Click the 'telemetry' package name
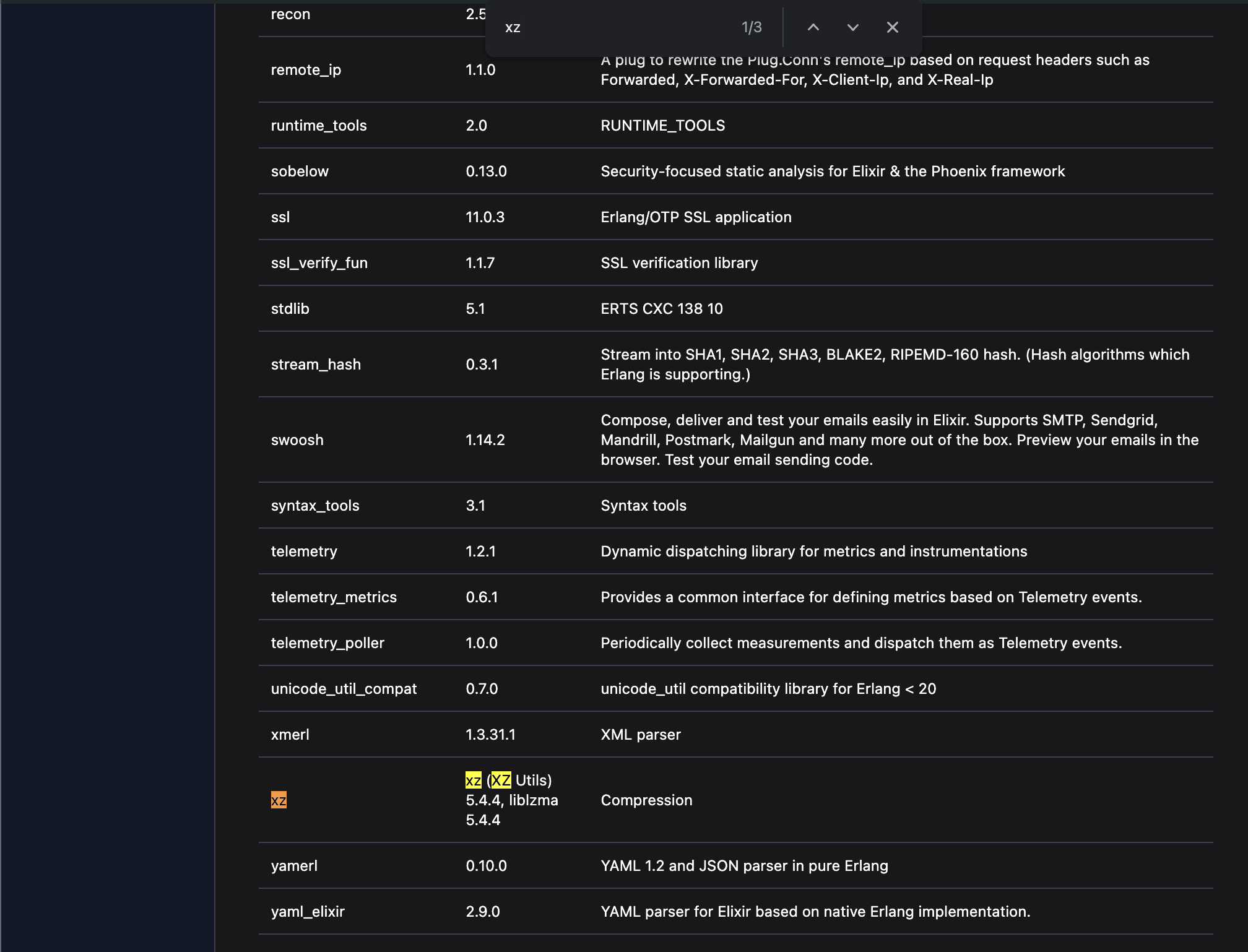 pyautogui.click(x=304, y=552)
